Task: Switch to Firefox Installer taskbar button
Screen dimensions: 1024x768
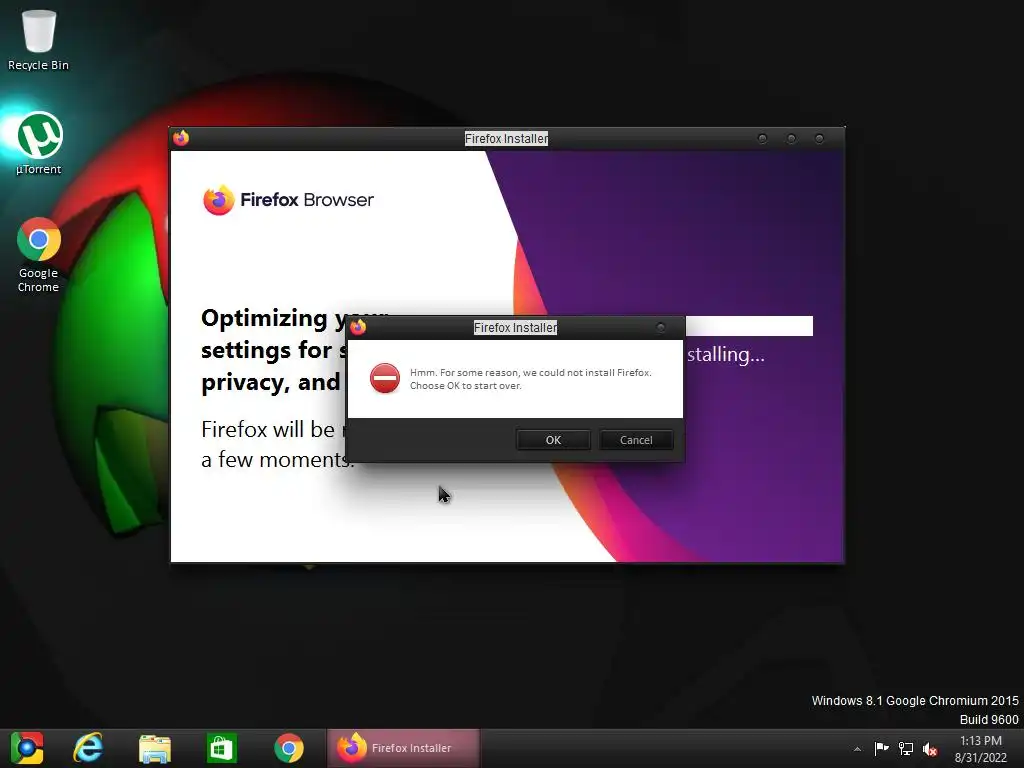Action: click(403, 748)
